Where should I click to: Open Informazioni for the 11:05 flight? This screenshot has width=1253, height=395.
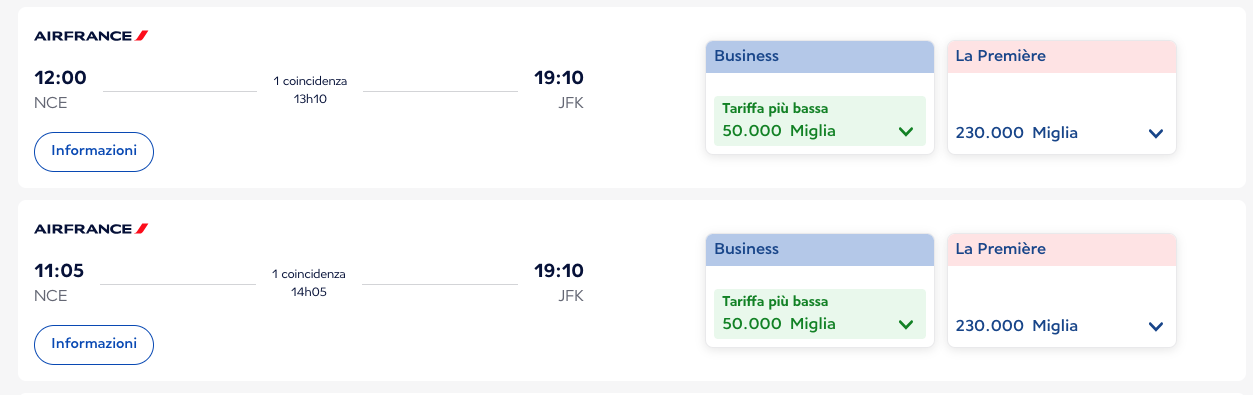point(94,344)
